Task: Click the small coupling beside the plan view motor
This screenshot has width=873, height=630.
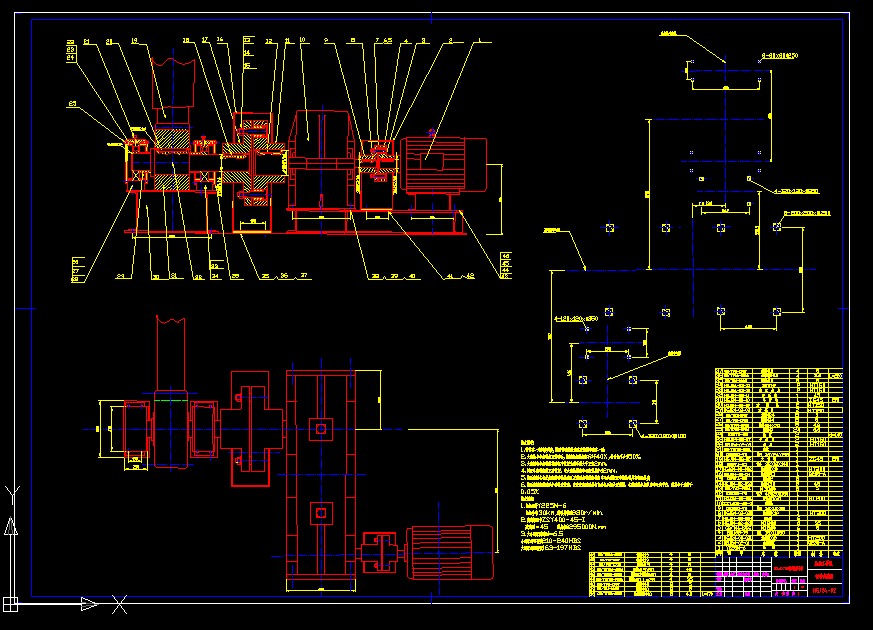Action: [381, 551]
